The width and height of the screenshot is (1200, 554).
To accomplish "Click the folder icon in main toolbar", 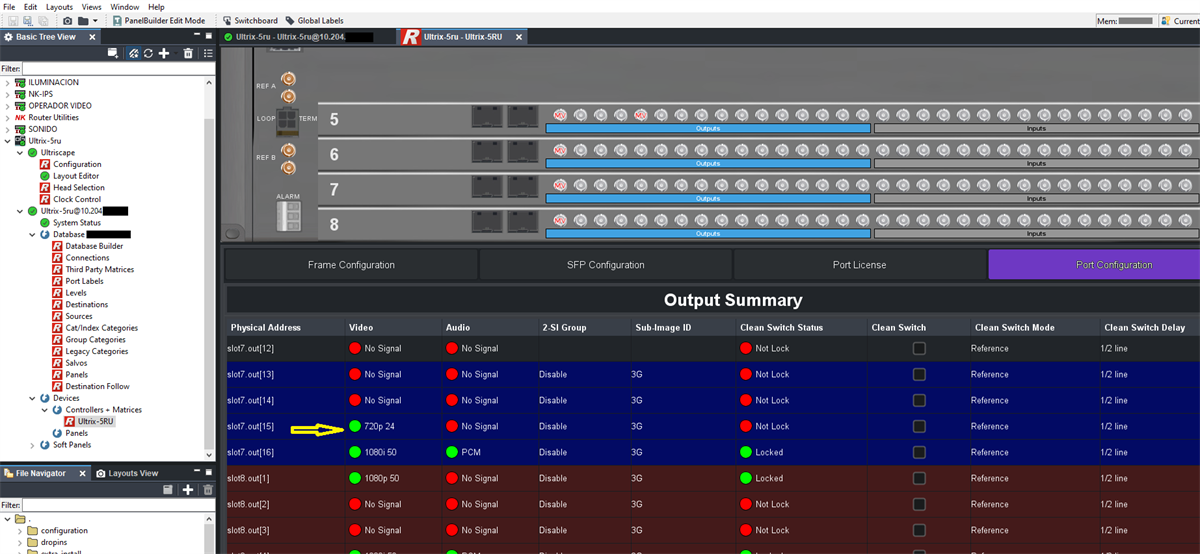I will coord(84,20).
